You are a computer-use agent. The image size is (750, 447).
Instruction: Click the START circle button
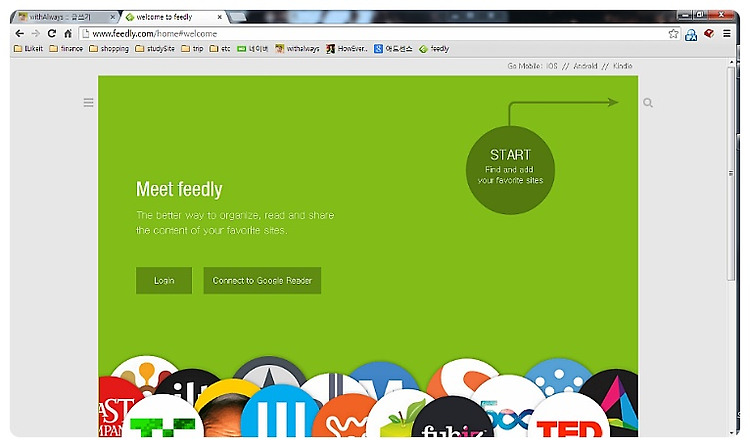pos(510,170)
